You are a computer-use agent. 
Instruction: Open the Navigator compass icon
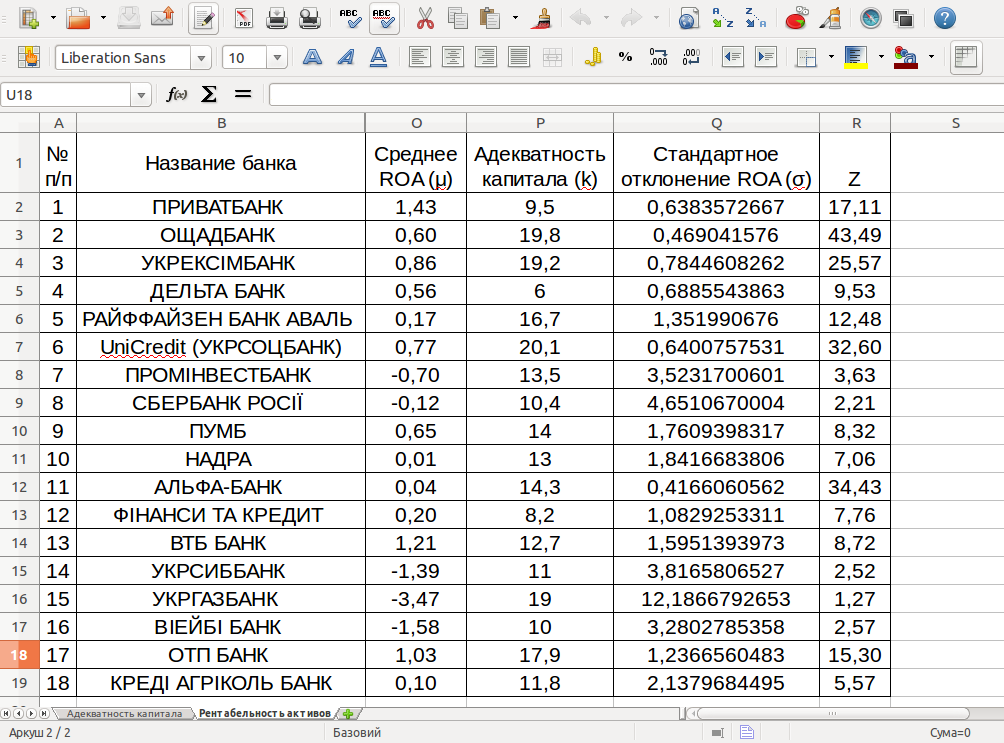(x=870, y=18)
